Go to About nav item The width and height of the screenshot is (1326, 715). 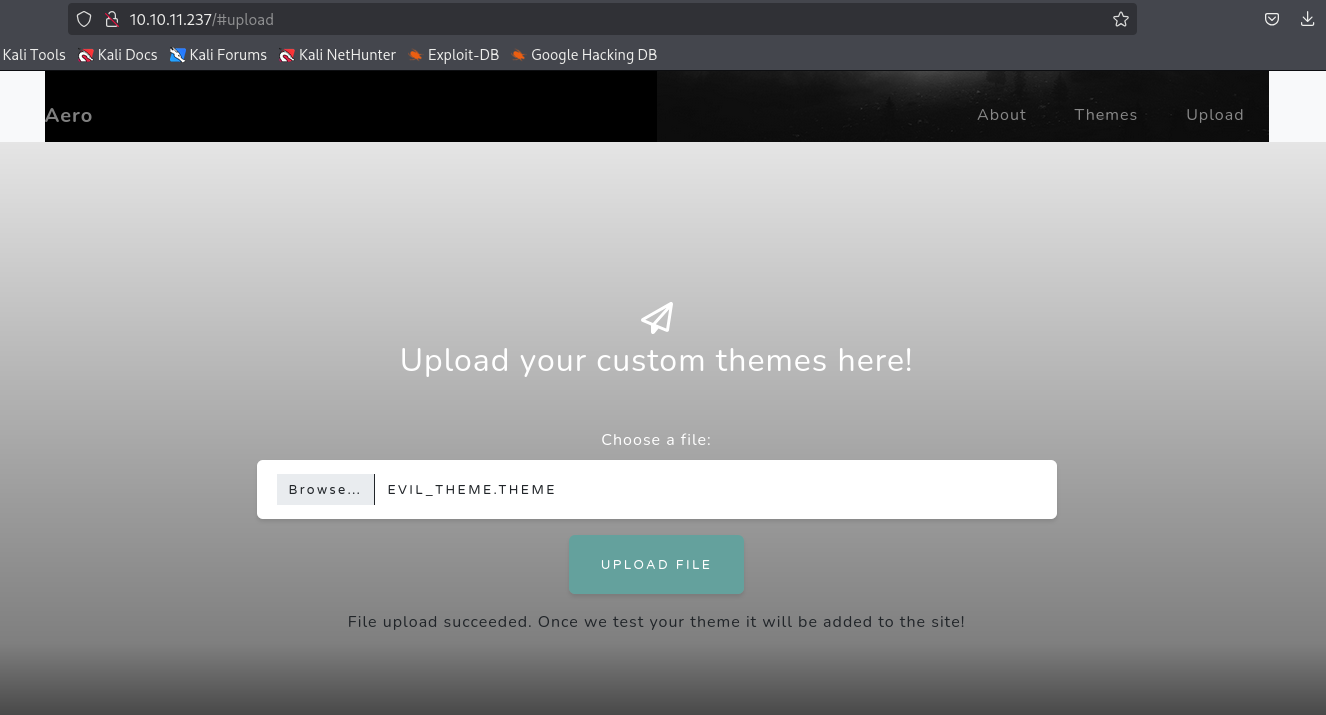coord(1001,114)
